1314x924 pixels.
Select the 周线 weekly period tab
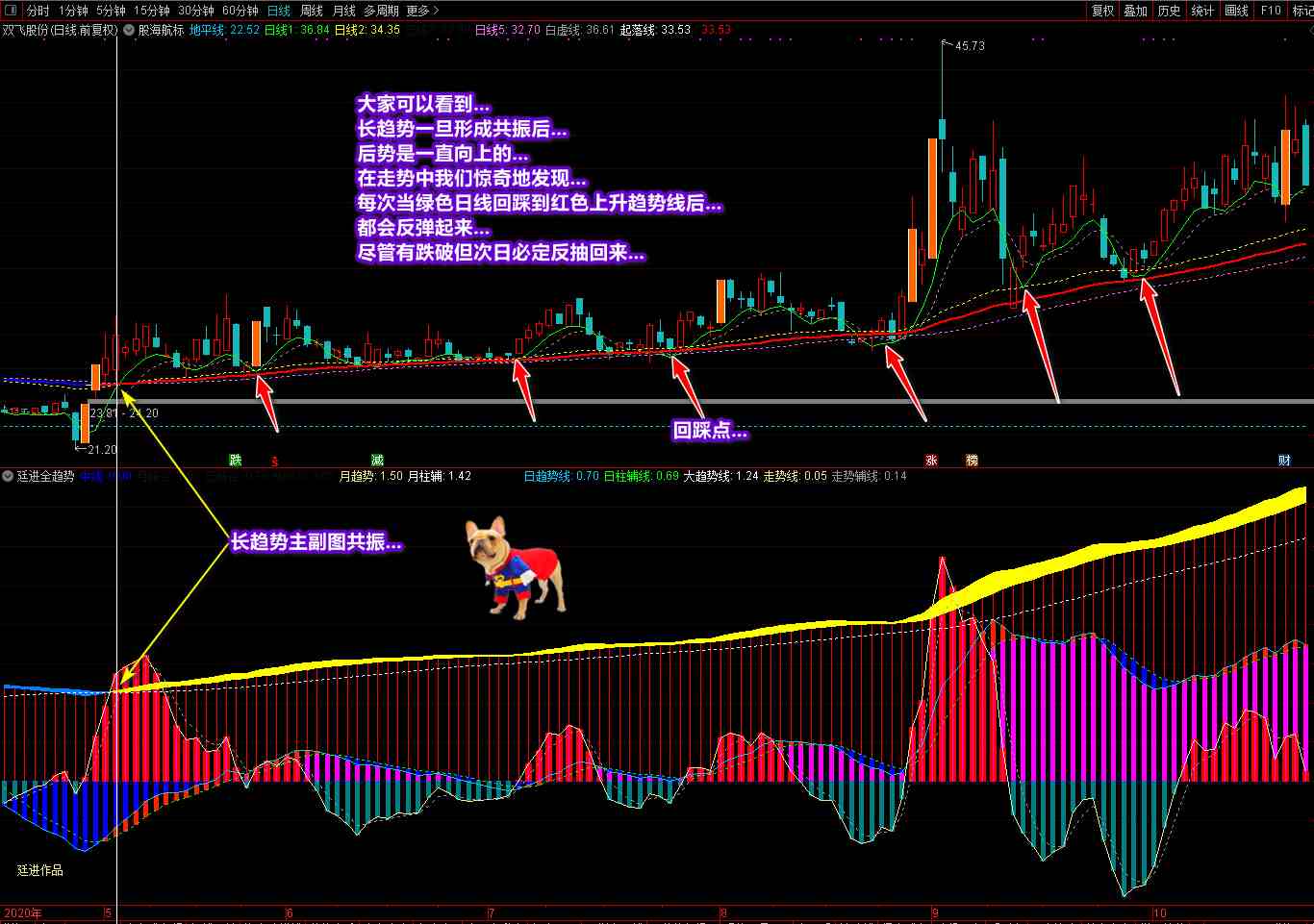311,11
